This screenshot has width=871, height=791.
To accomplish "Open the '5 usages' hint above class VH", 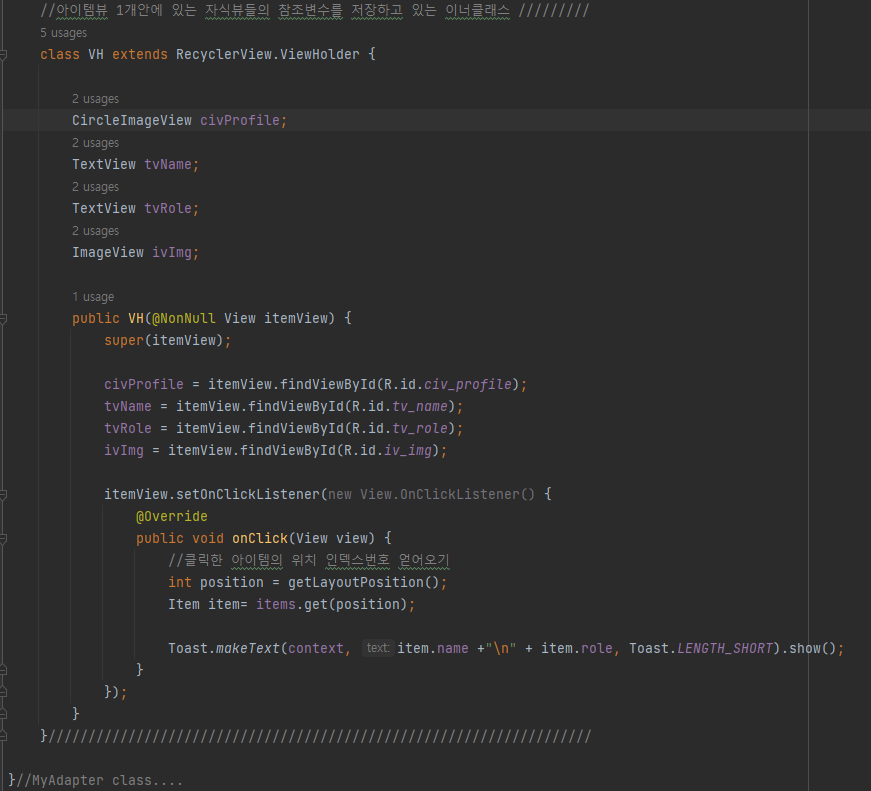I will [63, 33].
